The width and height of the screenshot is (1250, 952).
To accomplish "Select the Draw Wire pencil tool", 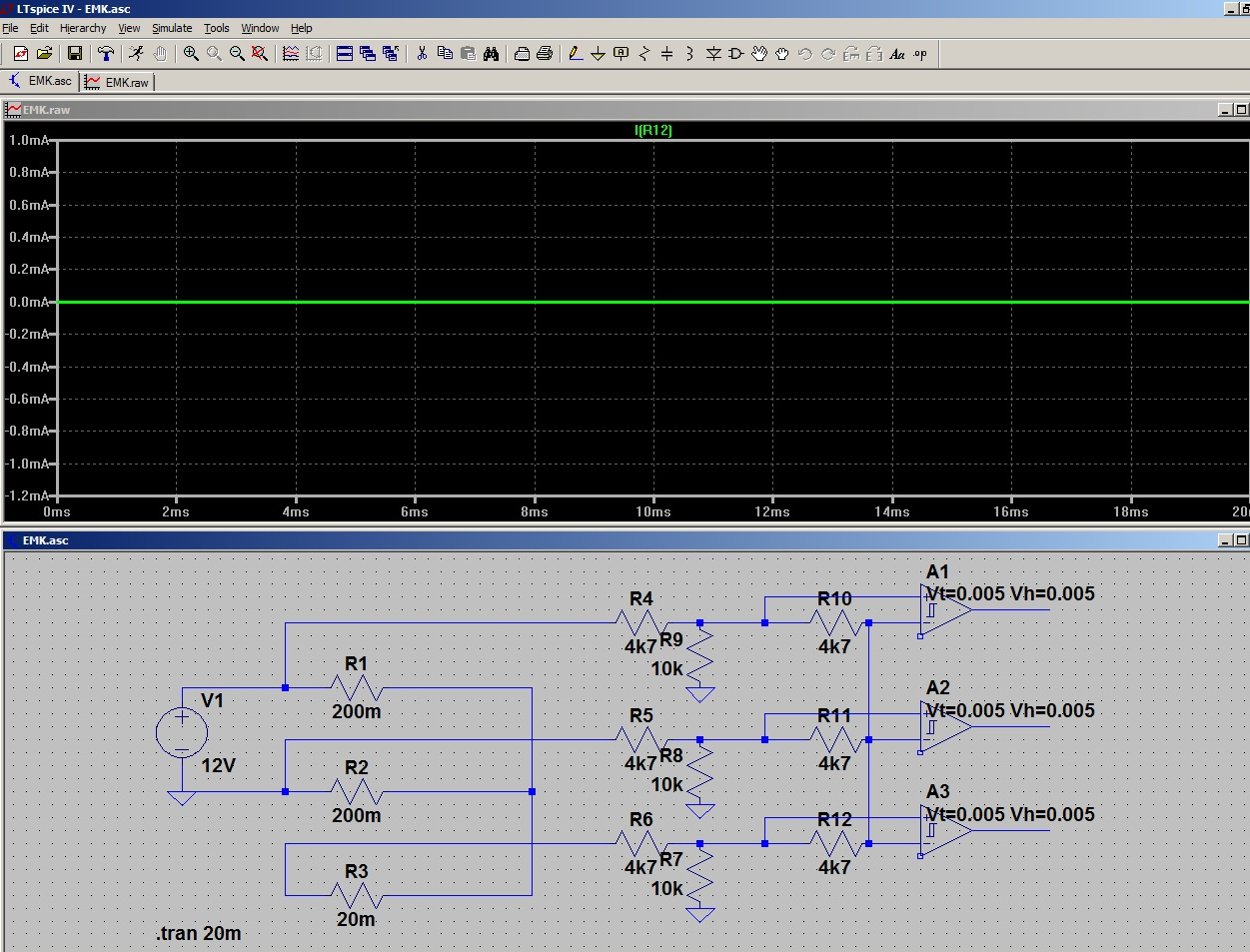I will click(x=576, y=54).
